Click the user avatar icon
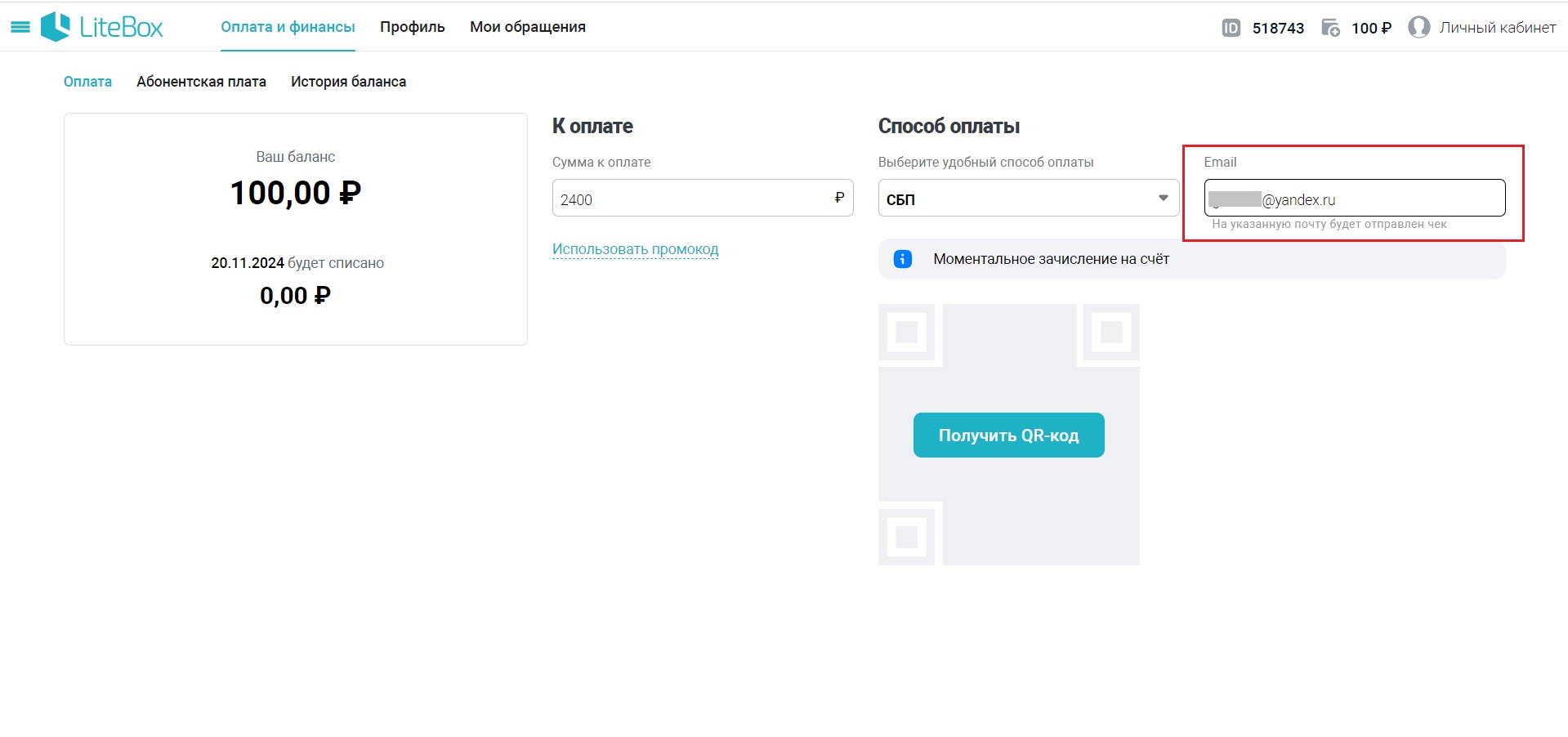1568x737 pixels. click(x=1419, y=28)
